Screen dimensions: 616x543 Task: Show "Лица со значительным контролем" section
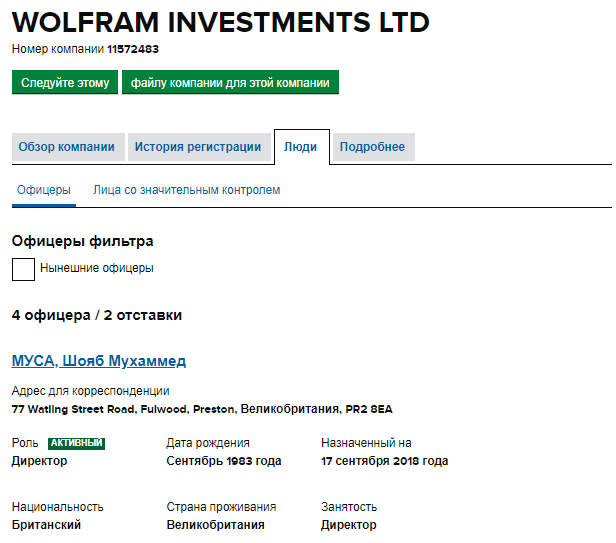(186, 190)
